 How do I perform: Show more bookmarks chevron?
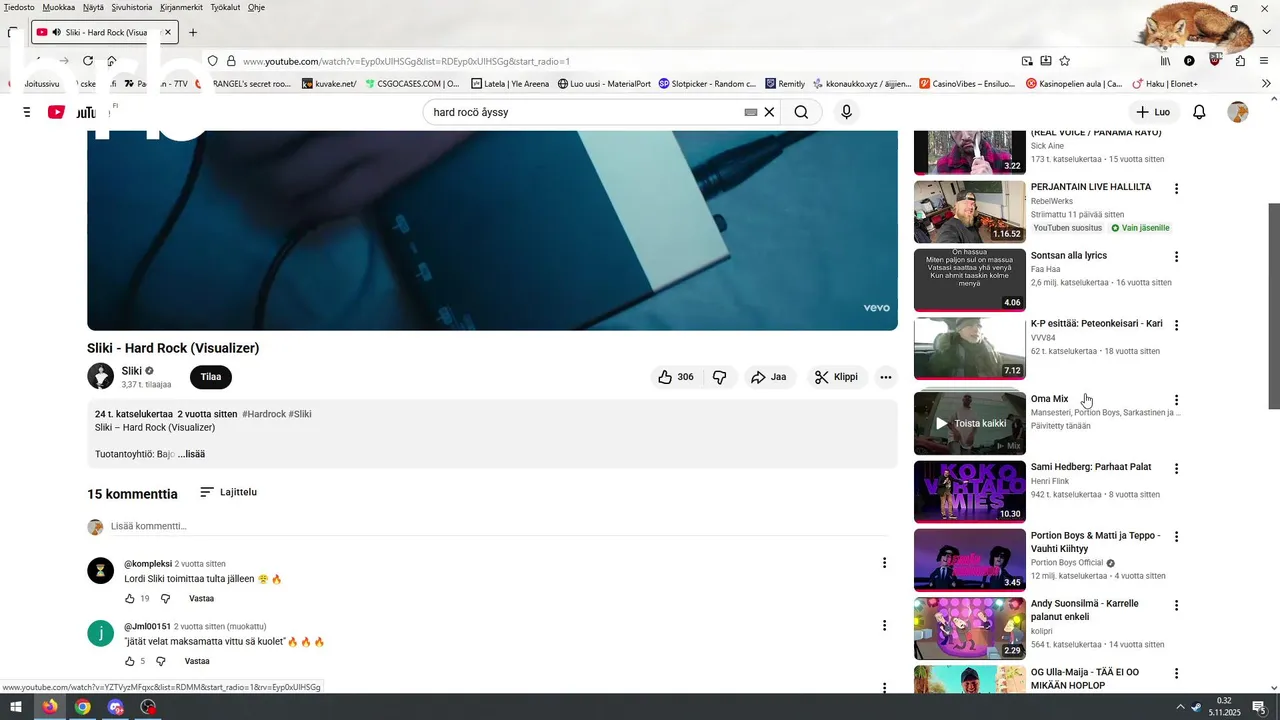coord(1267,84)
